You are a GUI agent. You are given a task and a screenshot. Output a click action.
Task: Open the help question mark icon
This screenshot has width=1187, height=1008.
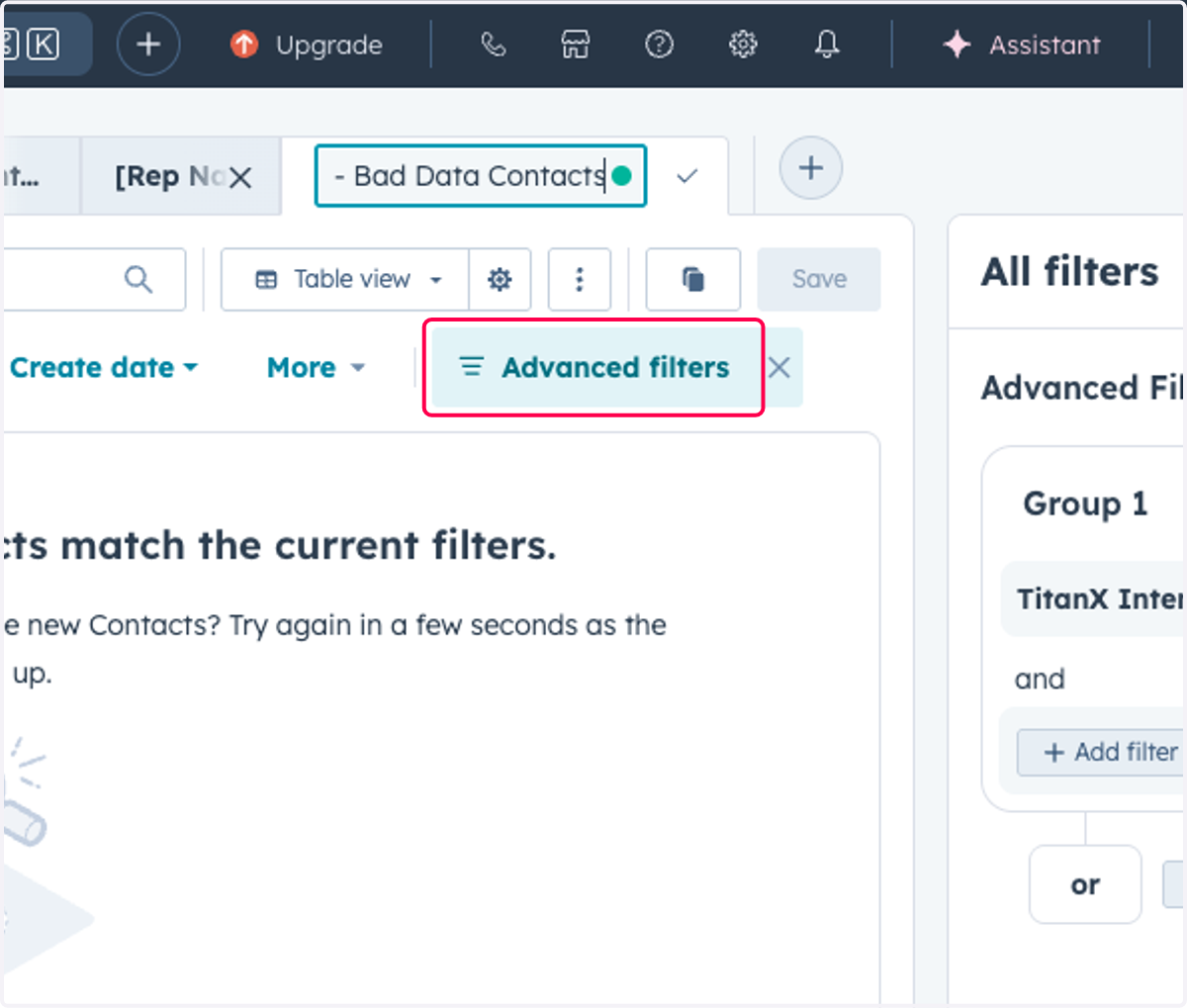click(659, 45)
